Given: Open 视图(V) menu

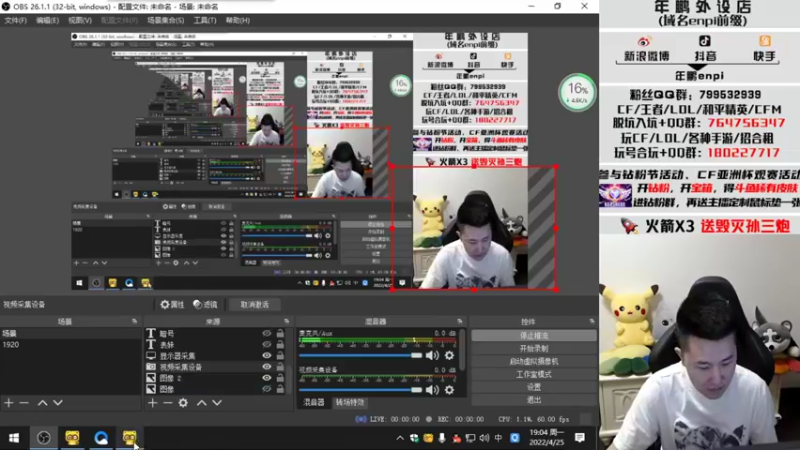Looking at the screenshot, I should 80,20.
